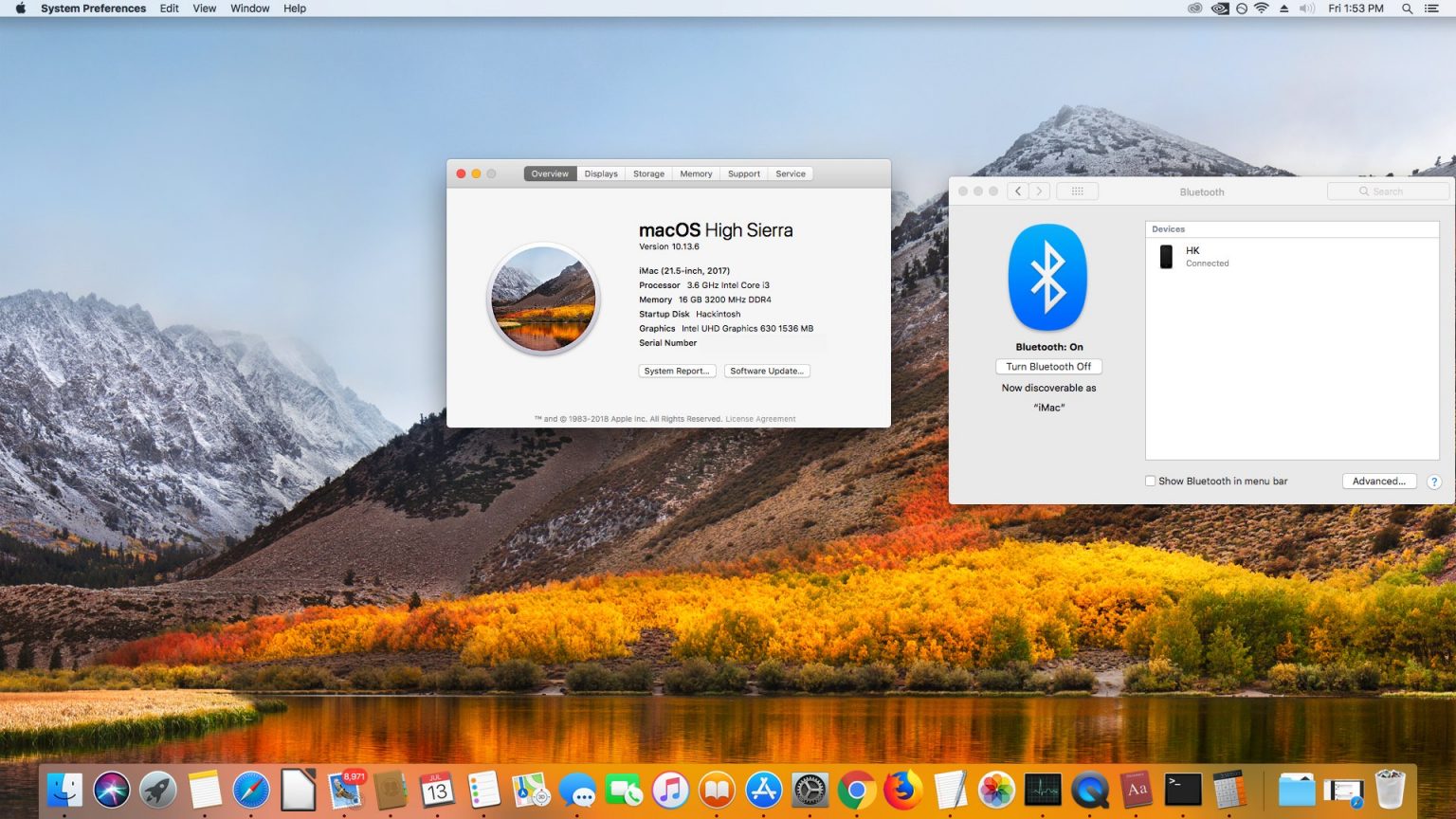Open Dictionary icon in dock
Screen dimensions: 1456x819
pos(1137,790)
